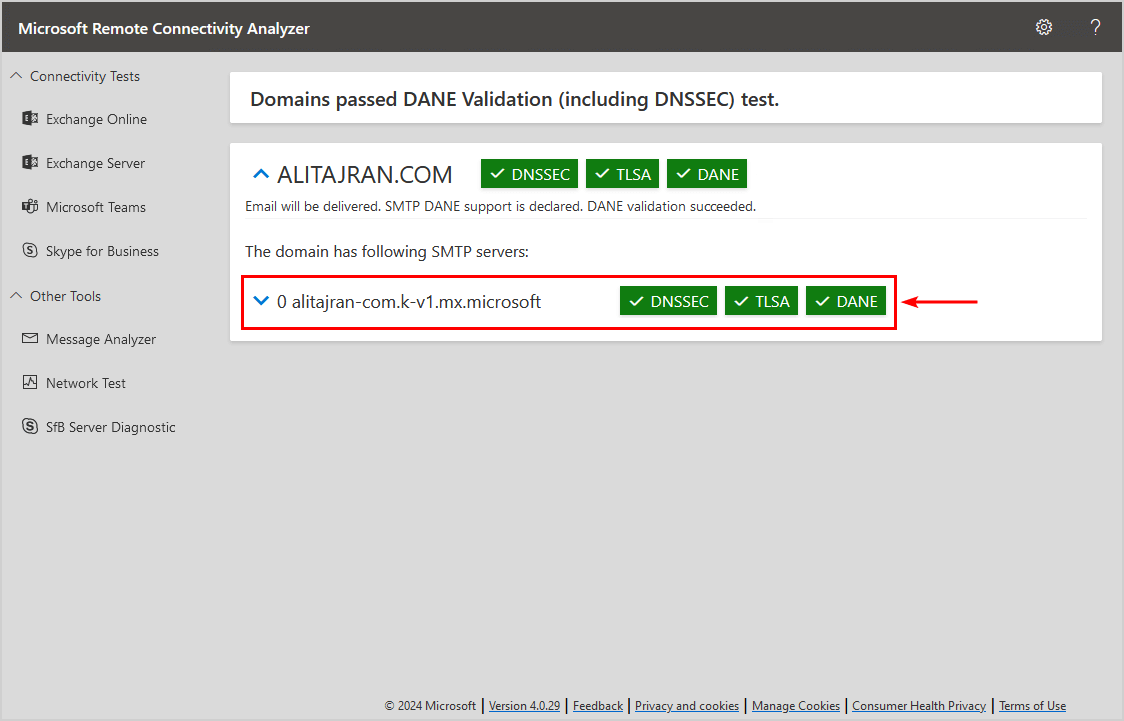Screen dimensions: 1124x721
Task: Select Exchange Online in sidebar
Action: (96, 119)
